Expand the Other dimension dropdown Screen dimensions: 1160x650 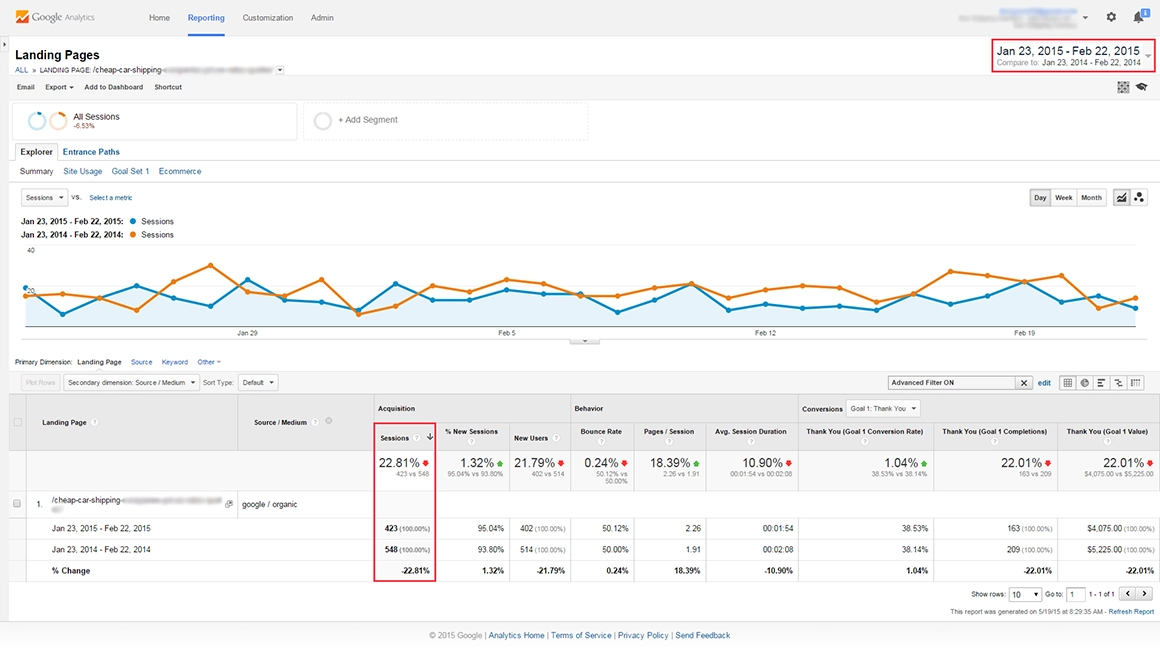pyautogui.click(x=209, y=362)
